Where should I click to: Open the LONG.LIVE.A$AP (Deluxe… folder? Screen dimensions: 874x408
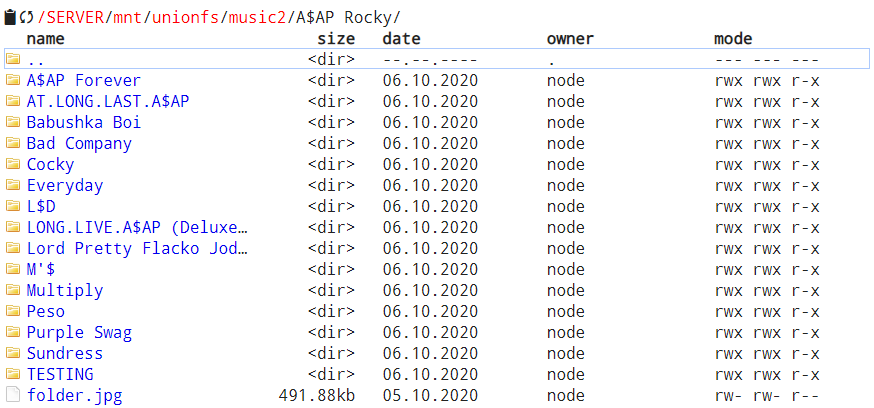137,227
